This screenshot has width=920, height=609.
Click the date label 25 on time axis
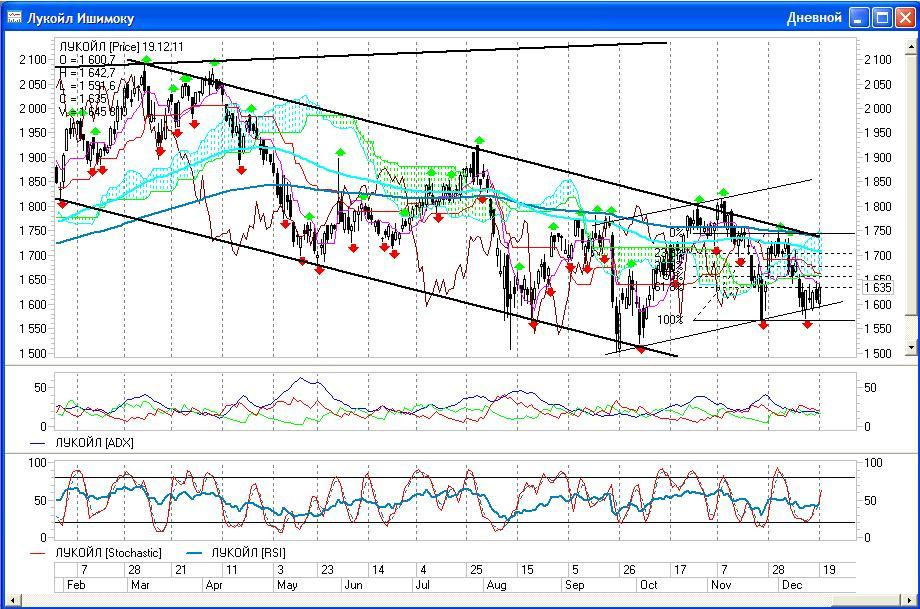coord(476,570)
